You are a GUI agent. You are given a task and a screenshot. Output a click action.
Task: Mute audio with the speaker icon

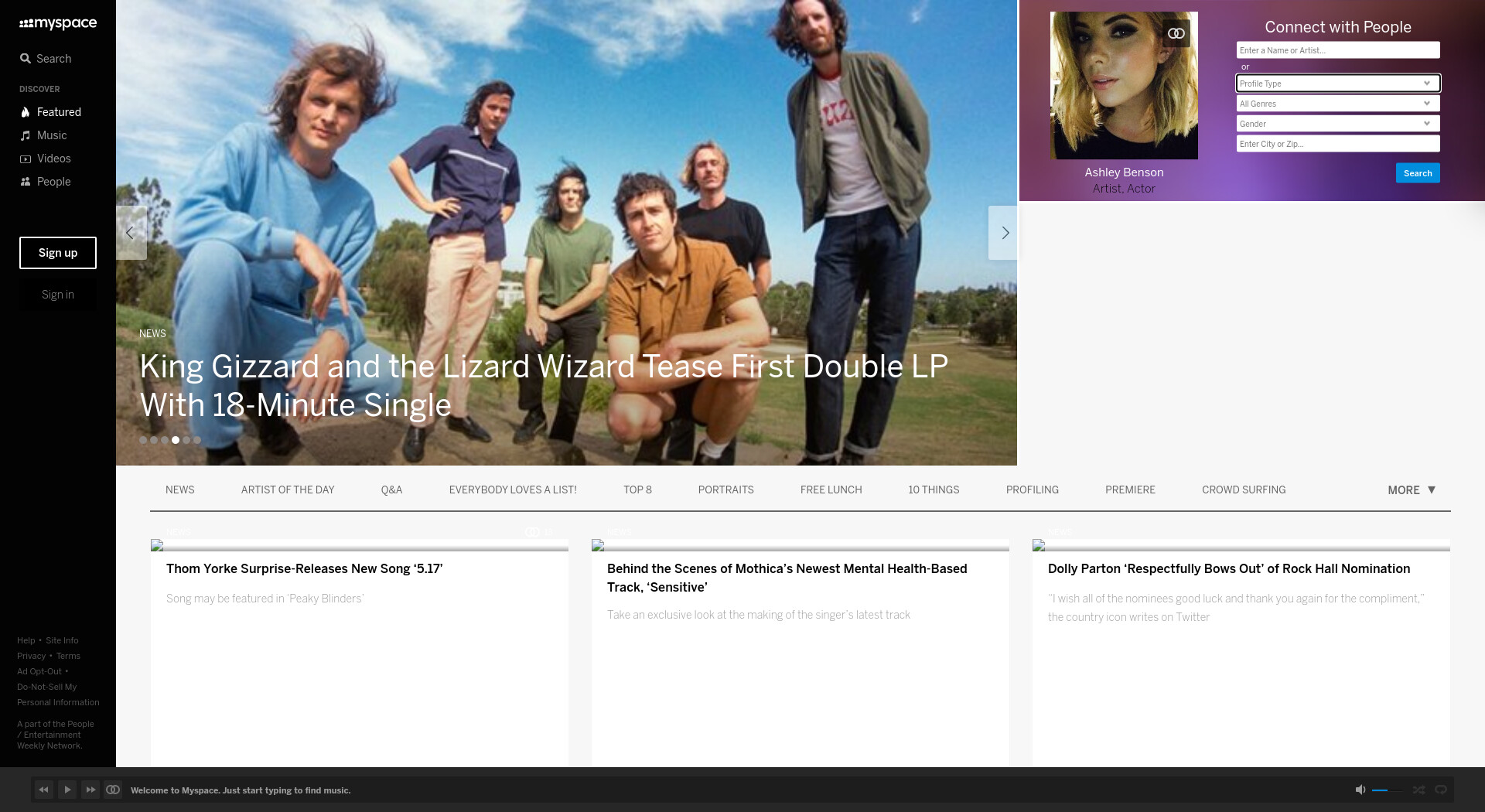(1360, 790)
